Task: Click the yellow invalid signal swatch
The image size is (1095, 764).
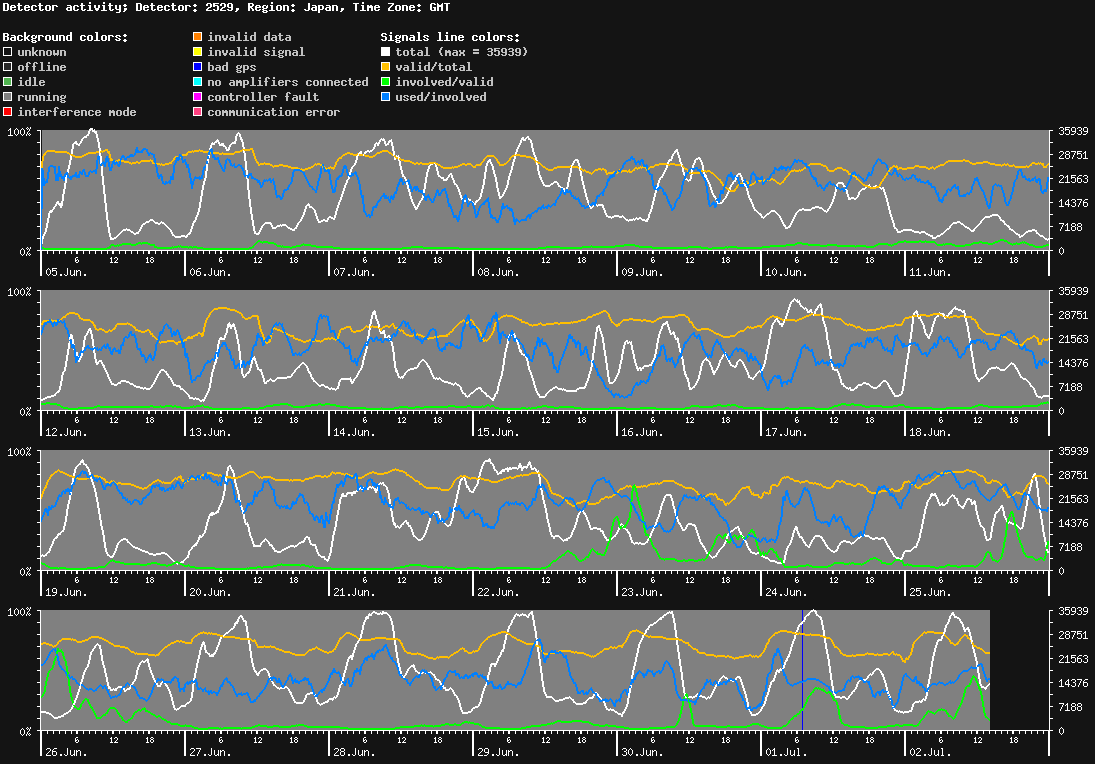Action: (198, 52)
